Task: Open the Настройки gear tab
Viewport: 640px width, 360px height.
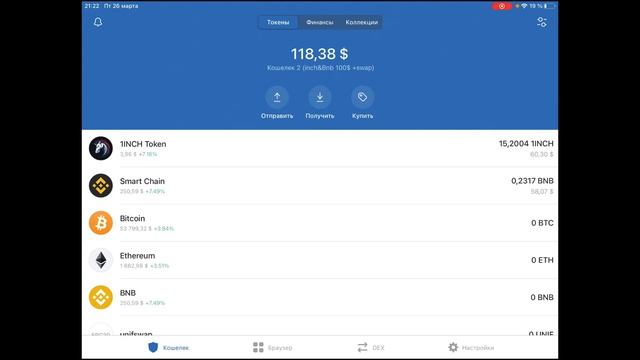Action: click(x=471, y=348)
